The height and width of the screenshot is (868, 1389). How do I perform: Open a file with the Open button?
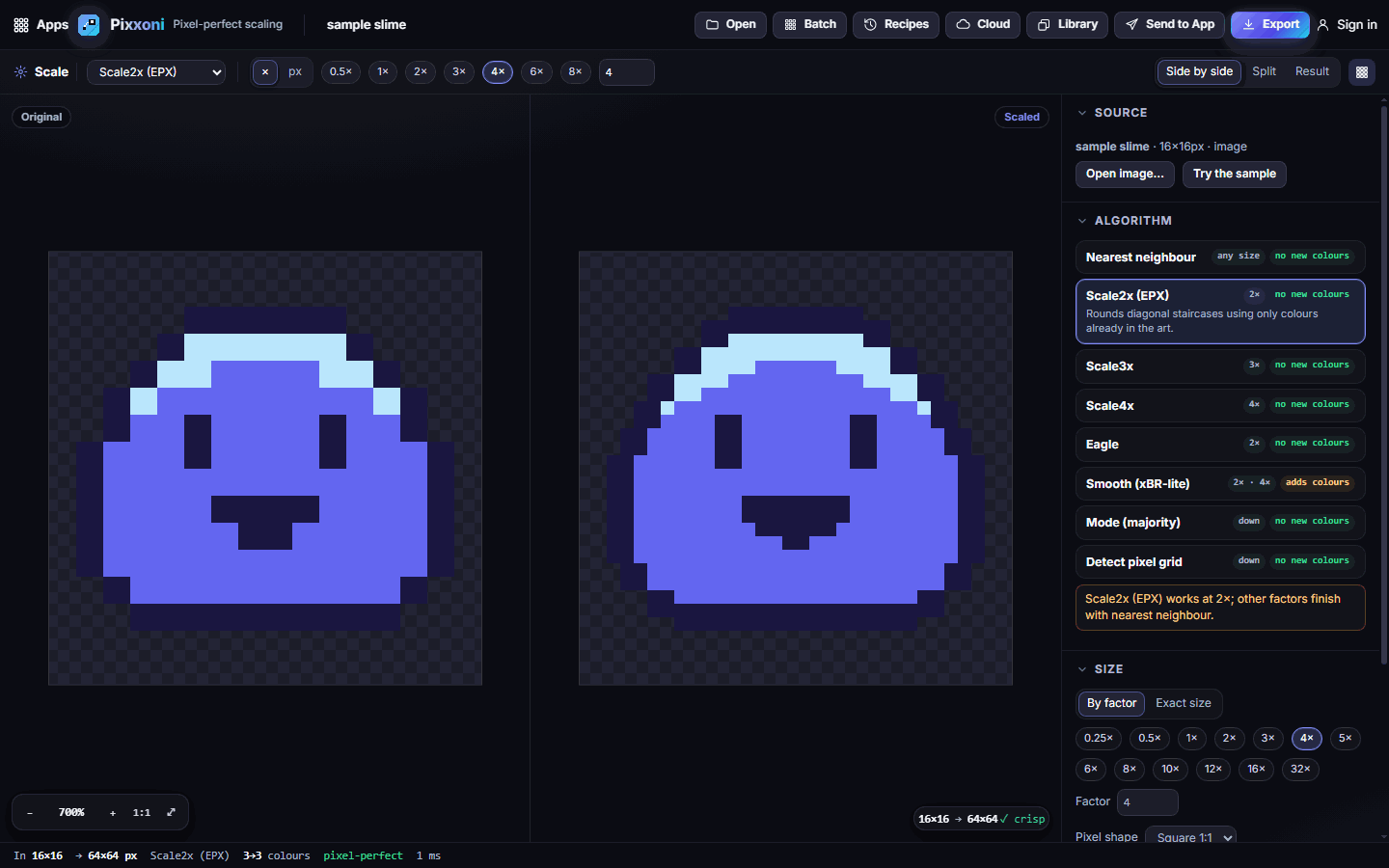coord(731,25)
